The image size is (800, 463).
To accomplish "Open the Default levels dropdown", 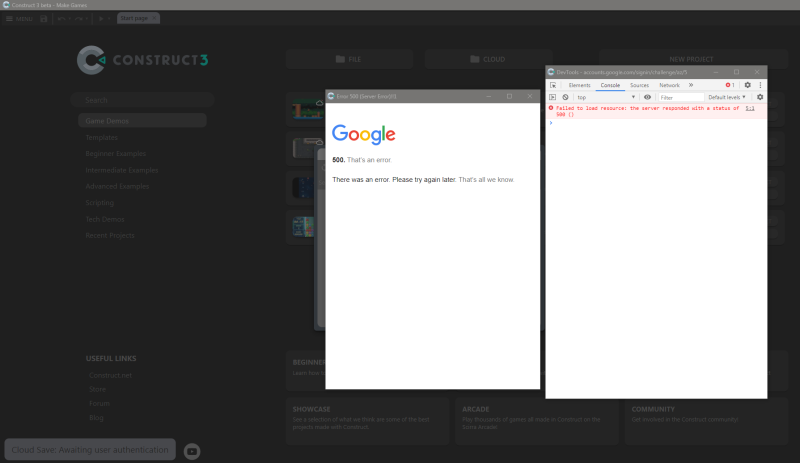I will [x=727, y=97].
